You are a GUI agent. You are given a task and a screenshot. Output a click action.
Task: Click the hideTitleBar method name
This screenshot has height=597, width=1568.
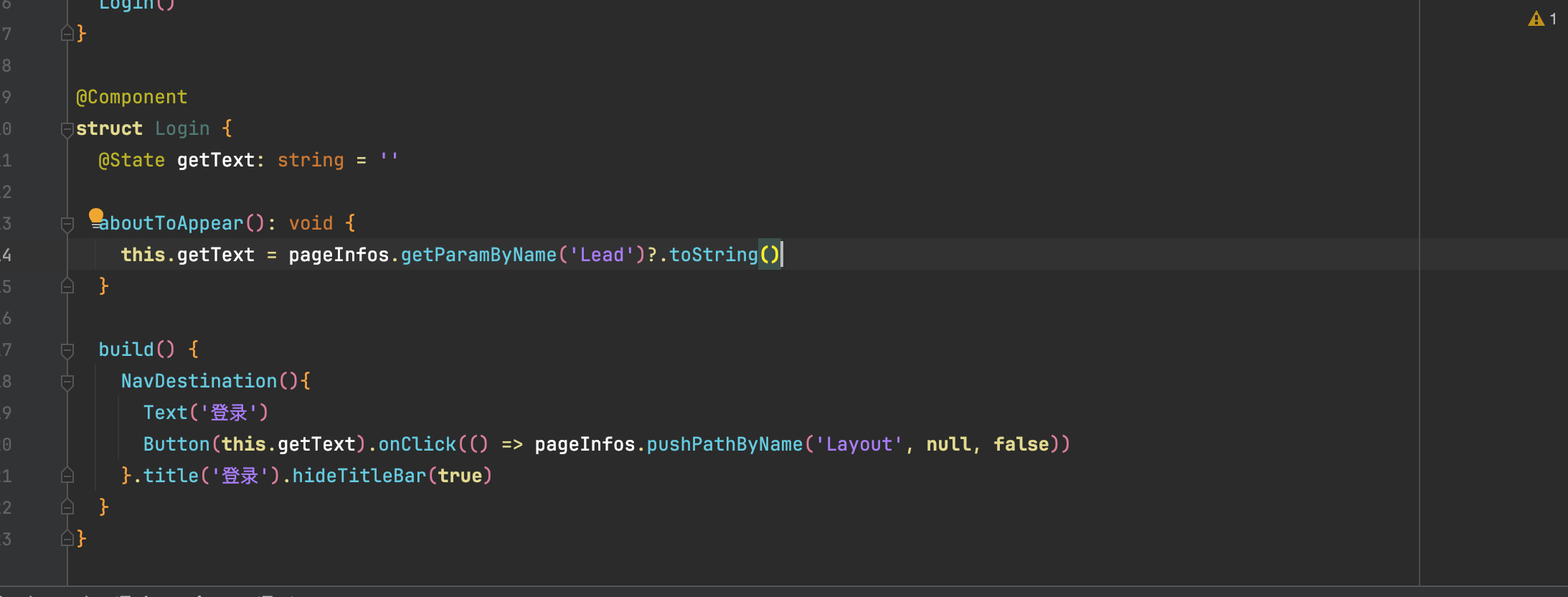(x=359, y=476)
